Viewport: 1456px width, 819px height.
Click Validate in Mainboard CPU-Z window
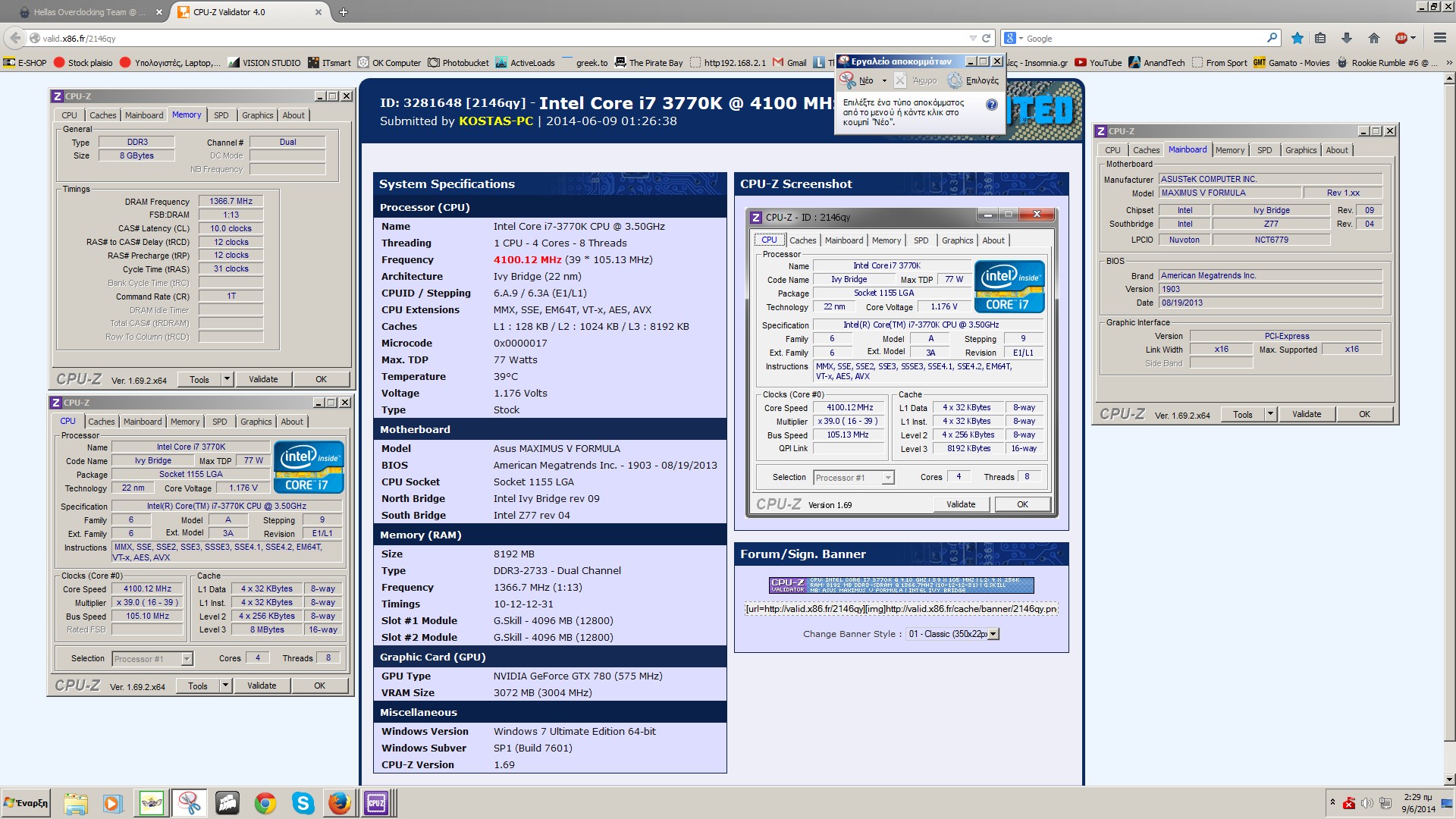1307,414
